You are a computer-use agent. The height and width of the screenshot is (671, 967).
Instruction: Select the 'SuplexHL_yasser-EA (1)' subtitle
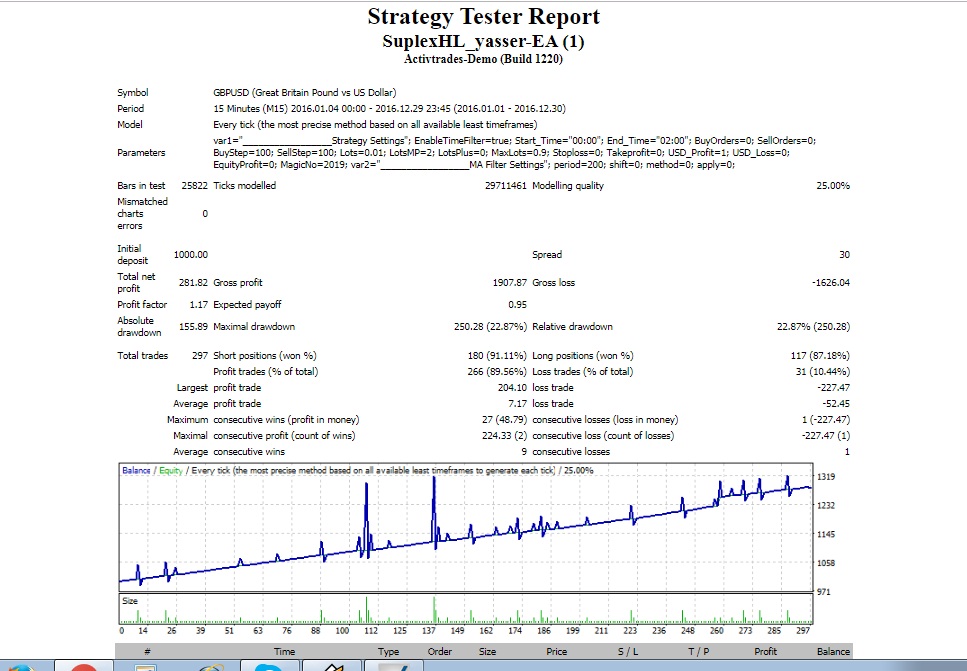coord(484,41)
